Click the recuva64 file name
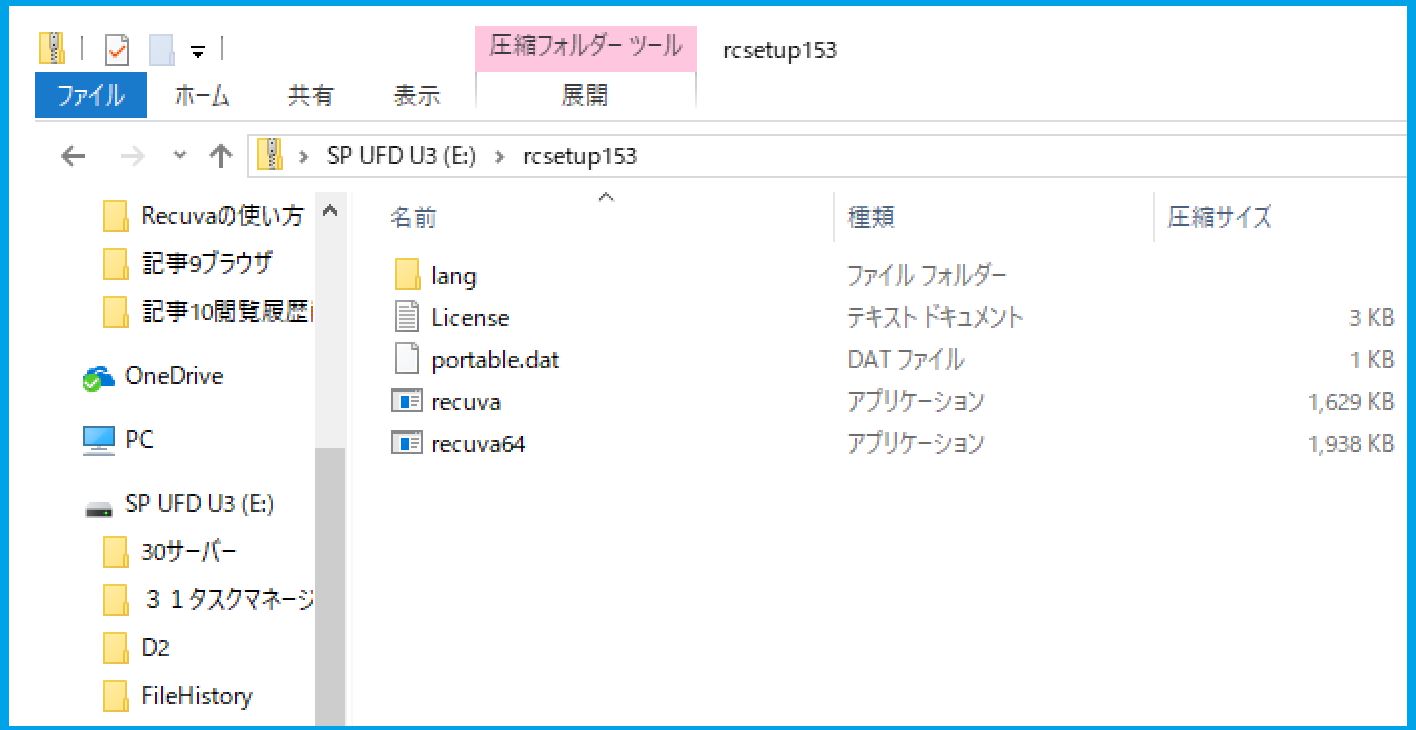 click(x=478, y=444)
